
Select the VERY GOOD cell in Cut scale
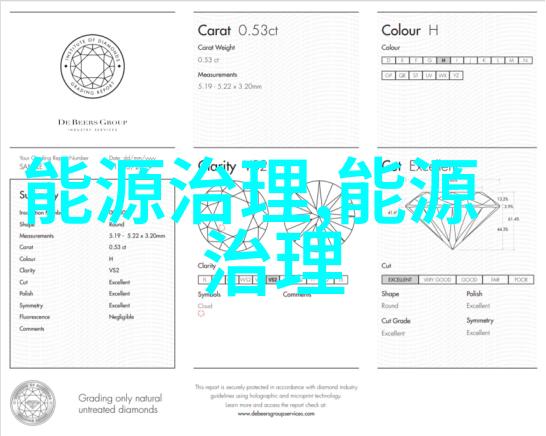tap(437, 280)
